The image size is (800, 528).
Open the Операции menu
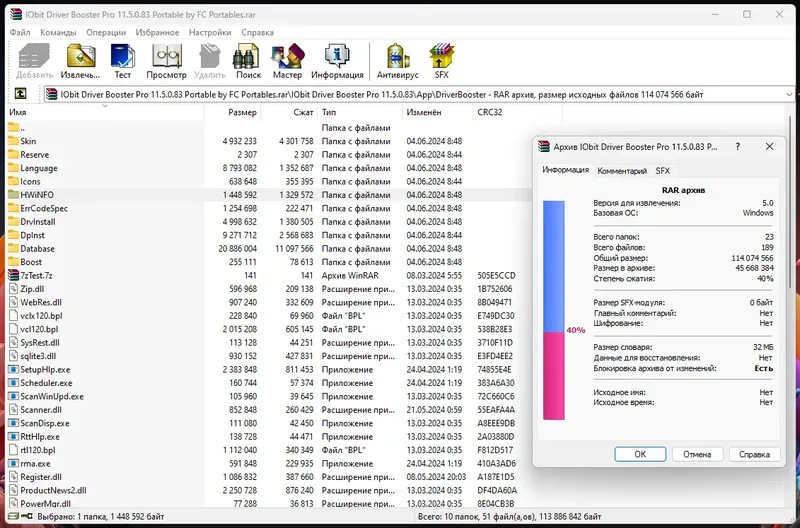click(106, 32)
